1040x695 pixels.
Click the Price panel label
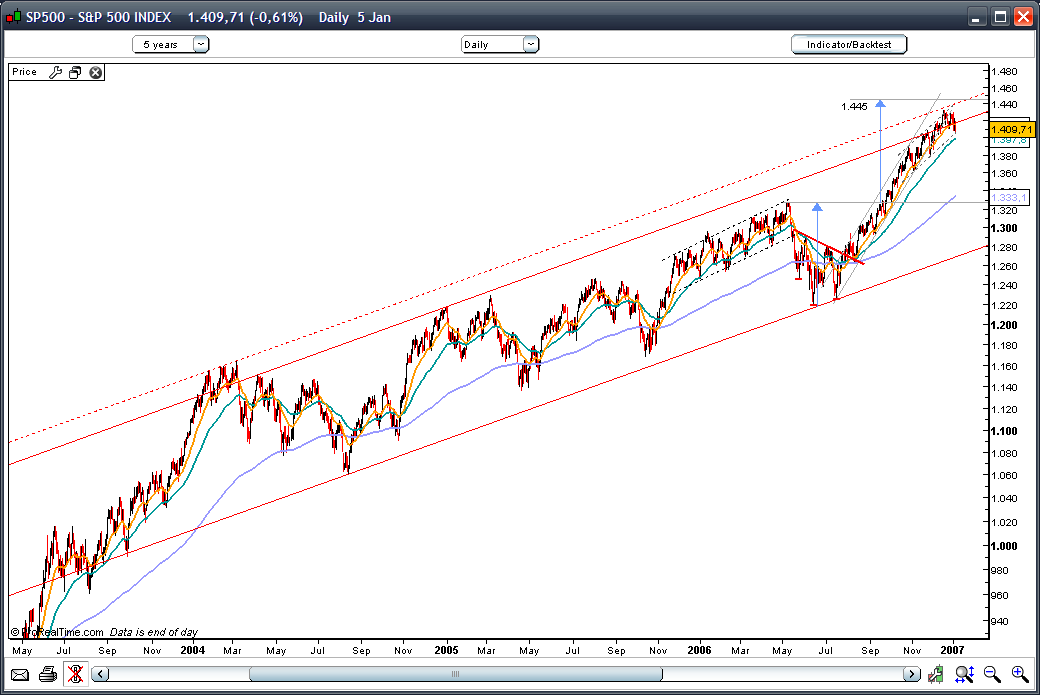click(x=25, y=72)
